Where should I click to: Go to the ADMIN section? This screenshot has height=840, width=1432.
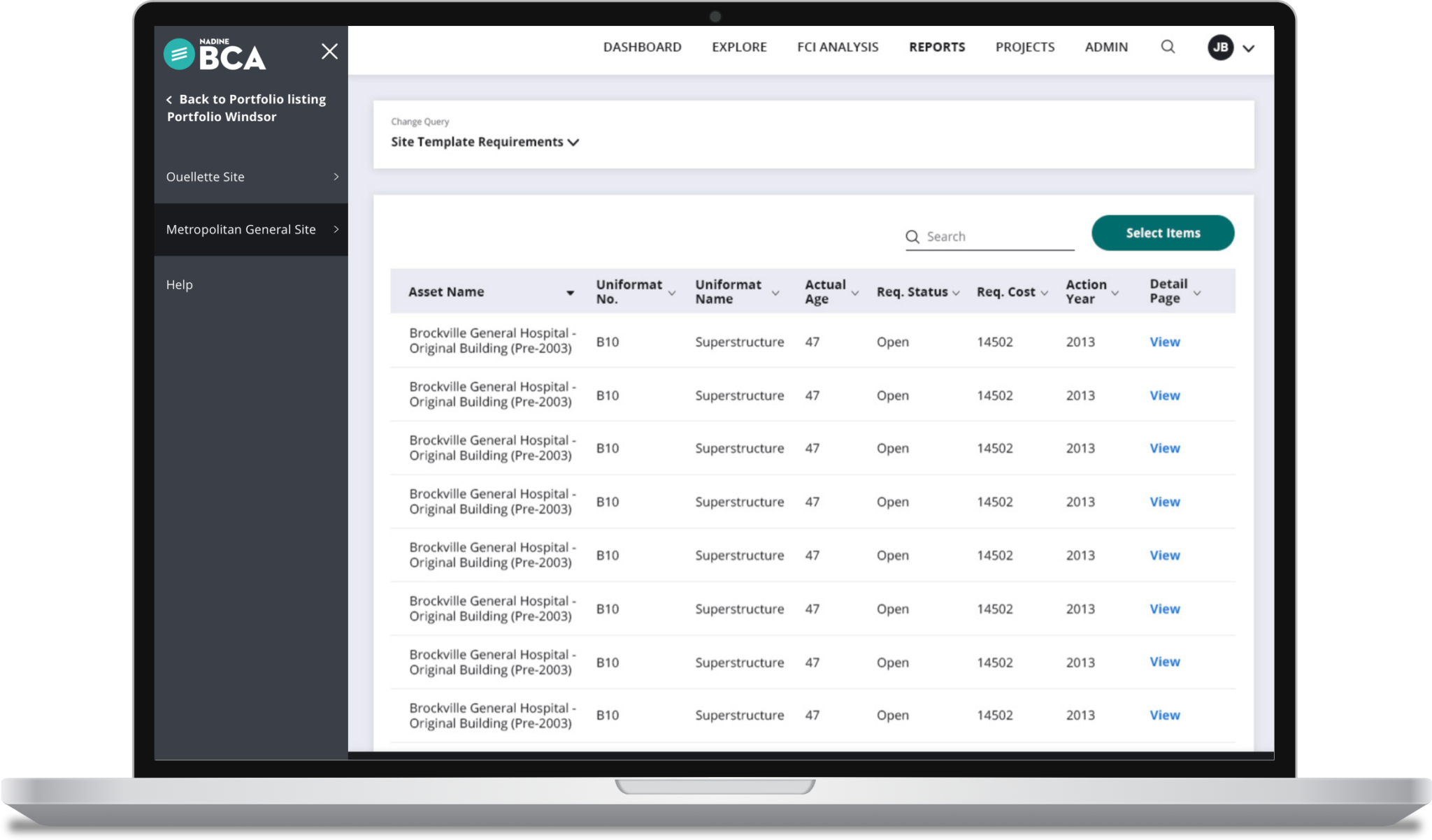(x=1106, y=47)
